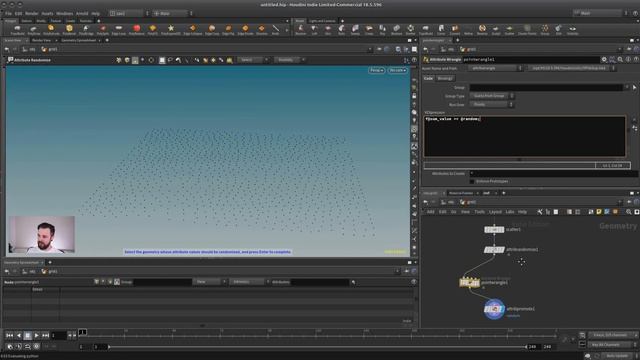Click the network editor zoom search icon
This screenshot has height=360, width=640.
click(x=629, y=212)
